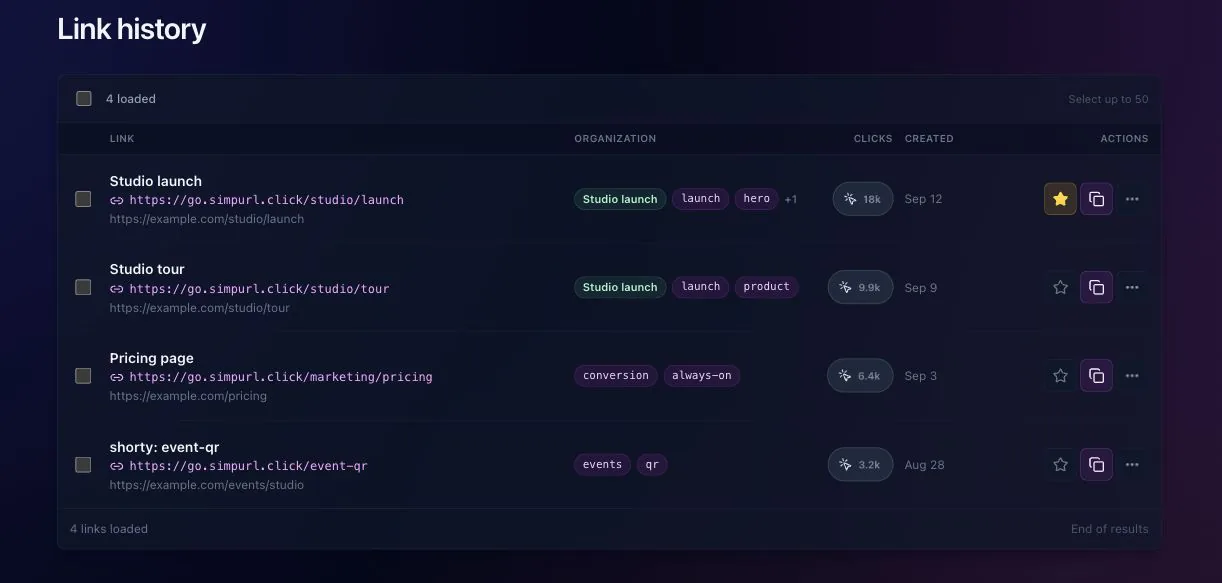Click the ORGANIZATION column header
The width and height of the screenshot is (1222, 583).
click(x=615, y=139)
